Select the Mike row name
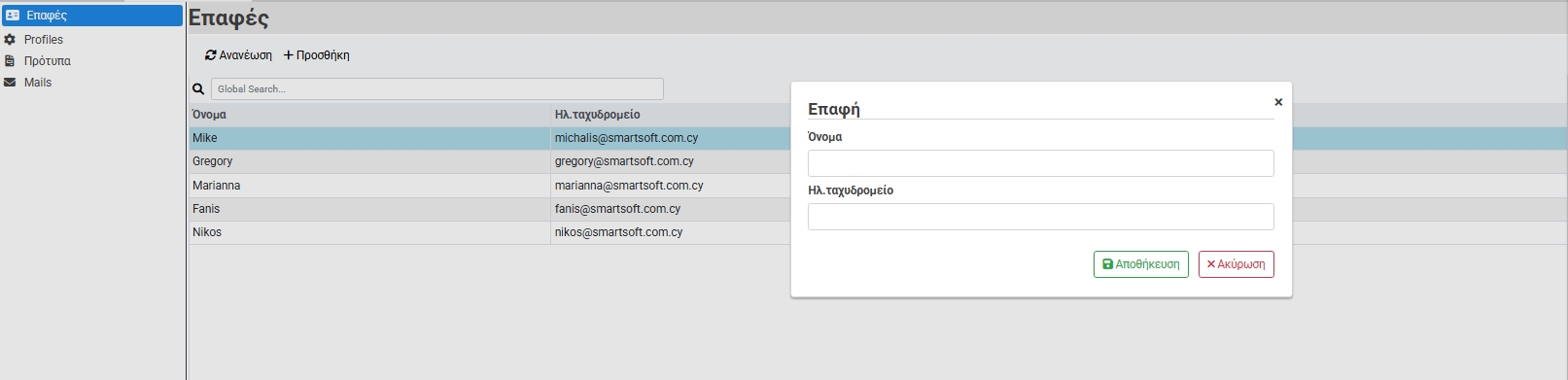1568x380 pixels. click(205, 138)
